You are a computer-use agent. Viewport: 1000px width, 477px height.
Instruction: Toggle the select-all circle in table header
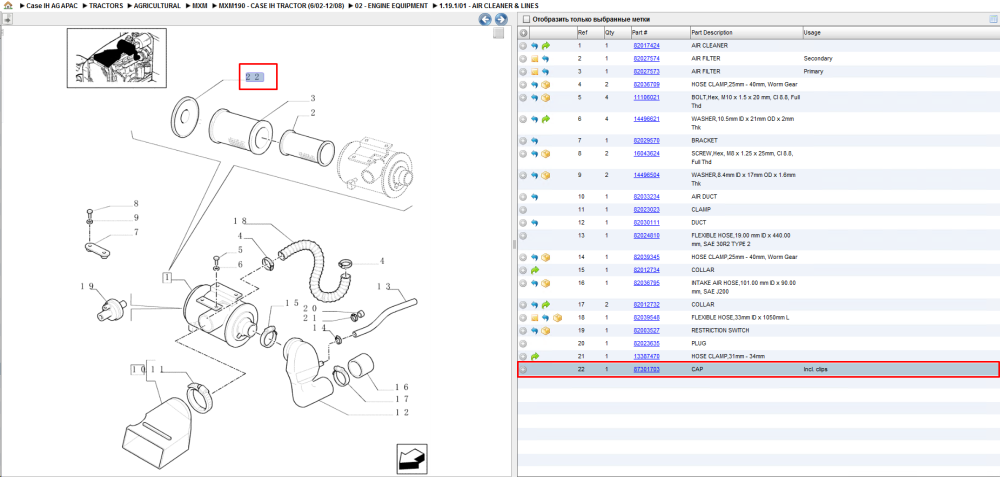(523, 33)
